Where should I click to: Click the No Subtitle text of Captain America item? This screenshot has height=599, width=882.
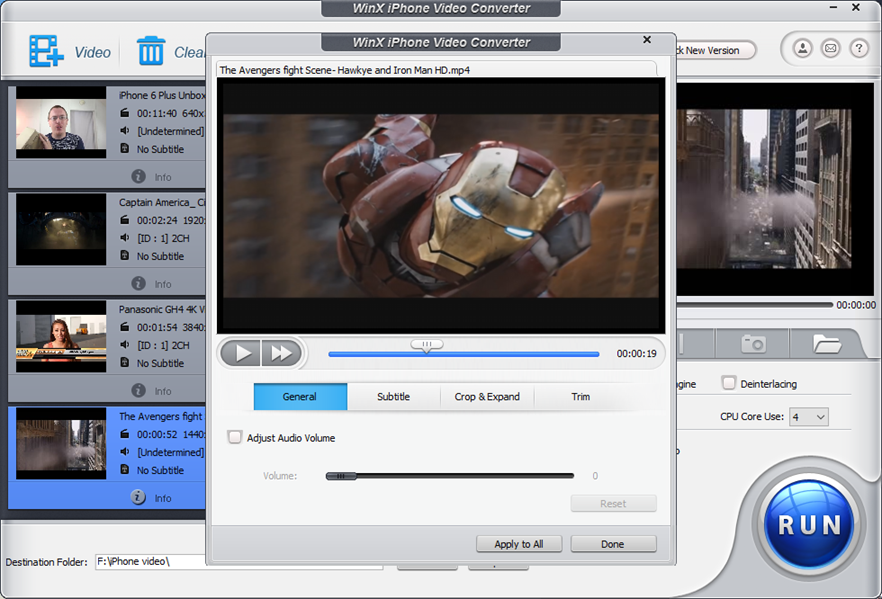tap(160, 256)
